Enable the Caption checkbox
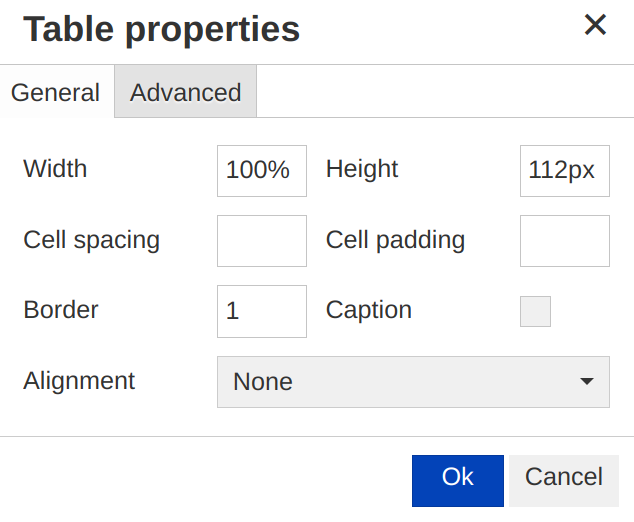The width and height of the screenshot is (634, 522). pyautogui.click(x=535, y=311)
